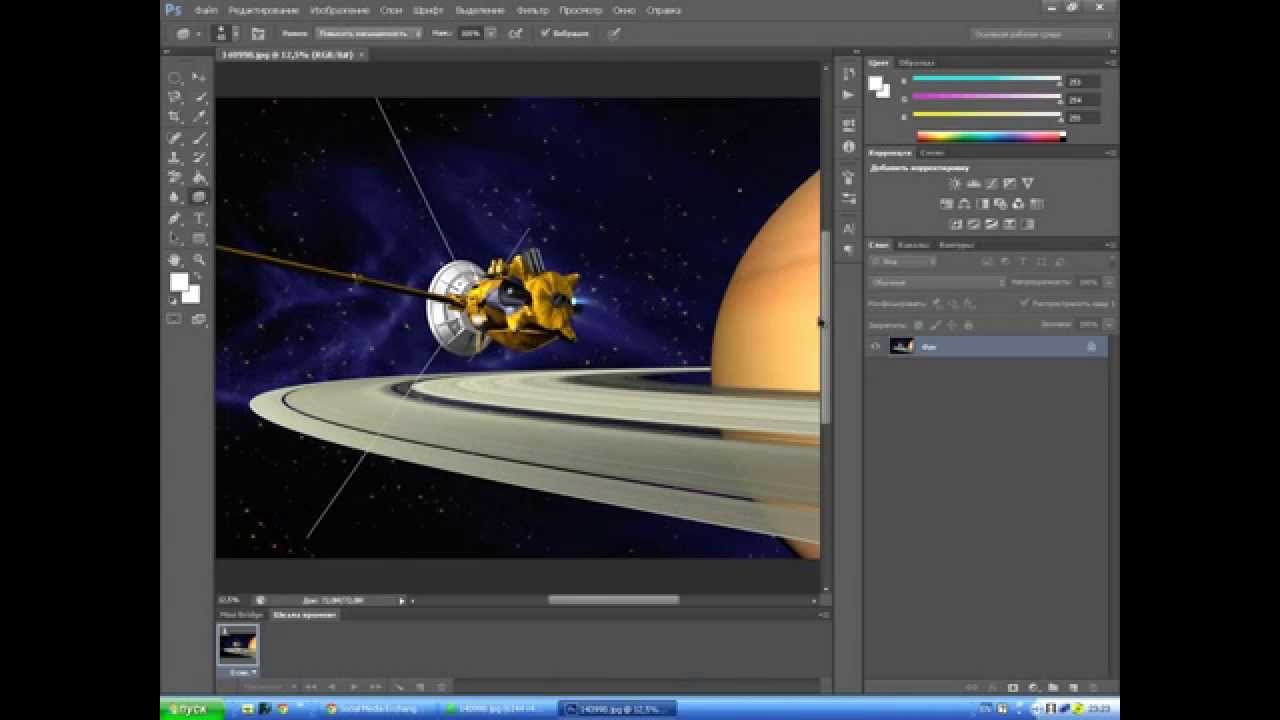
Task: Toggle visibility of the Фон layer
Action: click(x=875, y=346)
